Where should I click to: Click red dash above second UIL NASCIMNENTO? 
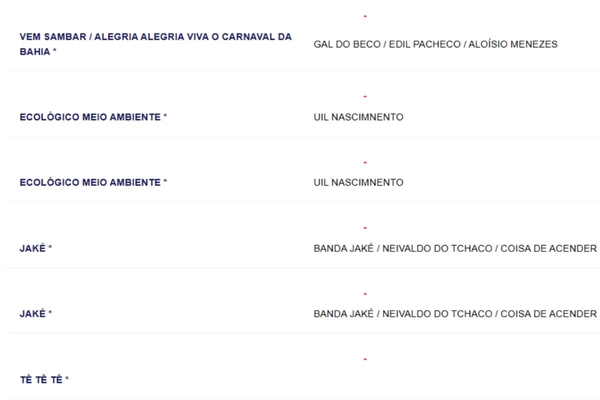[x=365, y=162]
